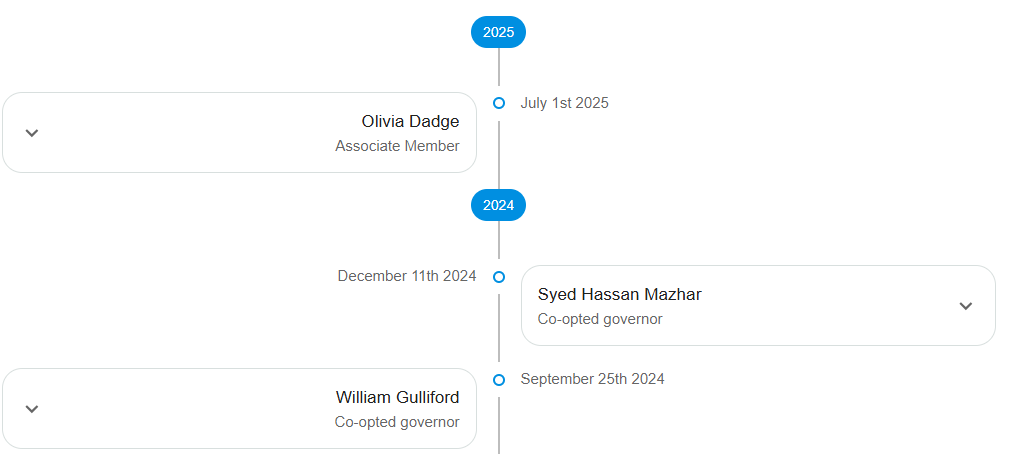Expand Olivia Dadge card chevron
This screenshot has height=454, width=1009.
click(32, 133)
